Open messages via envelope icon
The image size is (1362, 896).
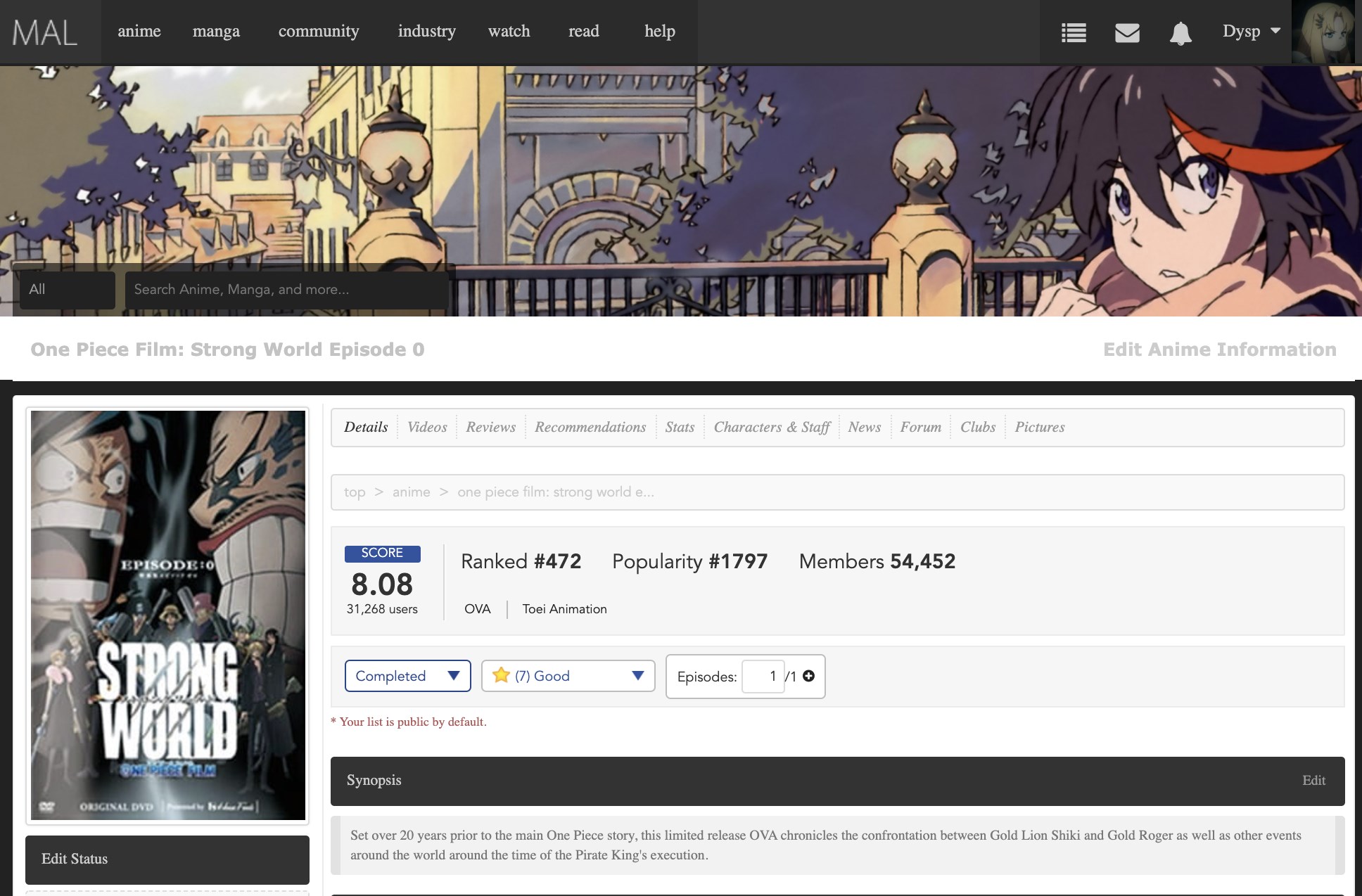coord(1127,32)
